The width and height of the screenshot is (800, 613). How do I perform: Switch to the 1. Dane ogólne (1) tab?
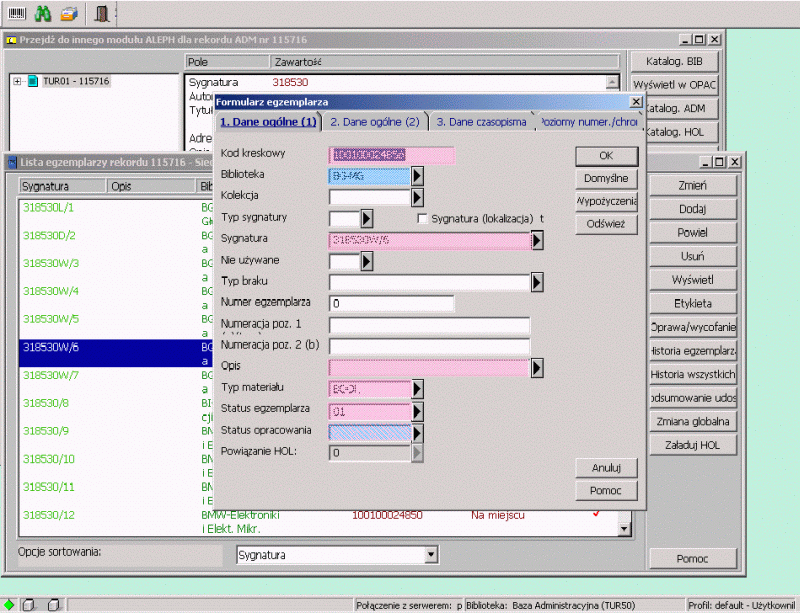click(x=268, y=122)
